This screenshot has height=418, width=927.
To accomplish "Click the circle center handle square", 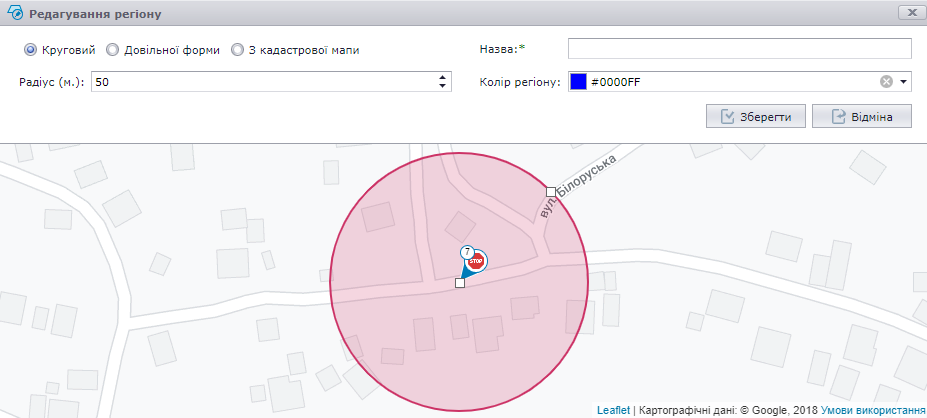I will point(460,283).
